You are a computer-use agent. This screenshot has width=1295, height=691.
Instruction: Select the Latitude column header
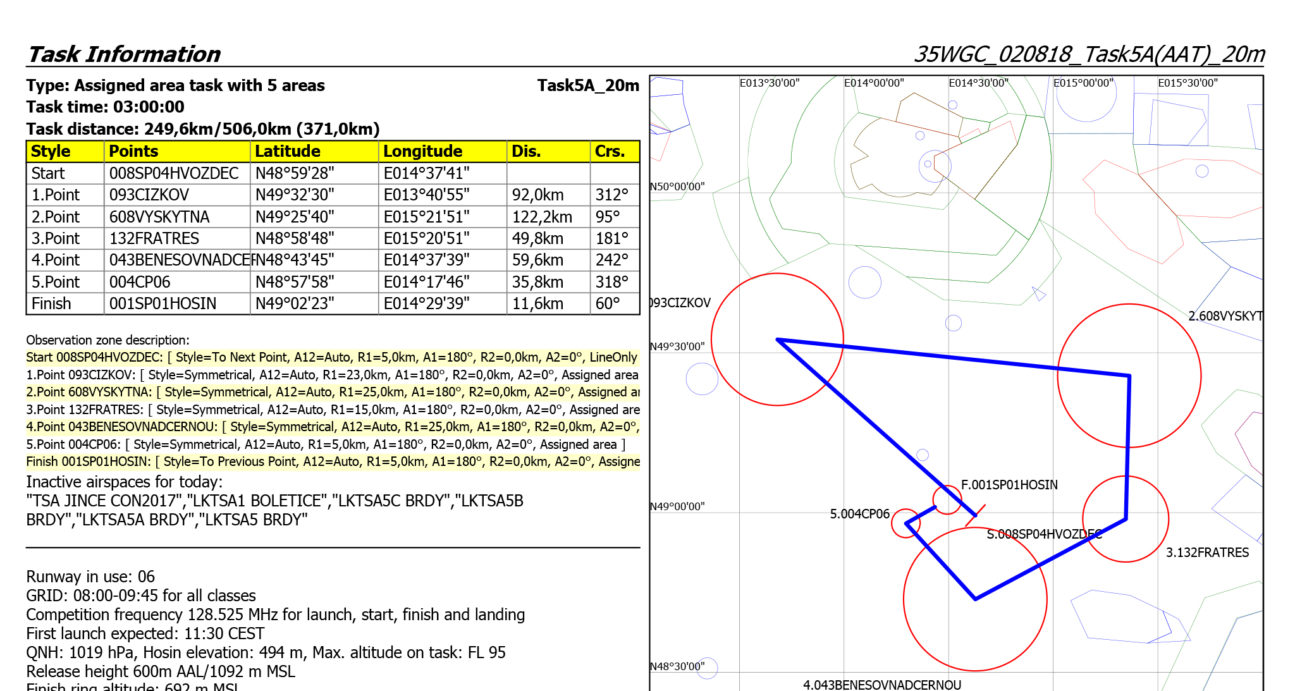coord(287,151)
